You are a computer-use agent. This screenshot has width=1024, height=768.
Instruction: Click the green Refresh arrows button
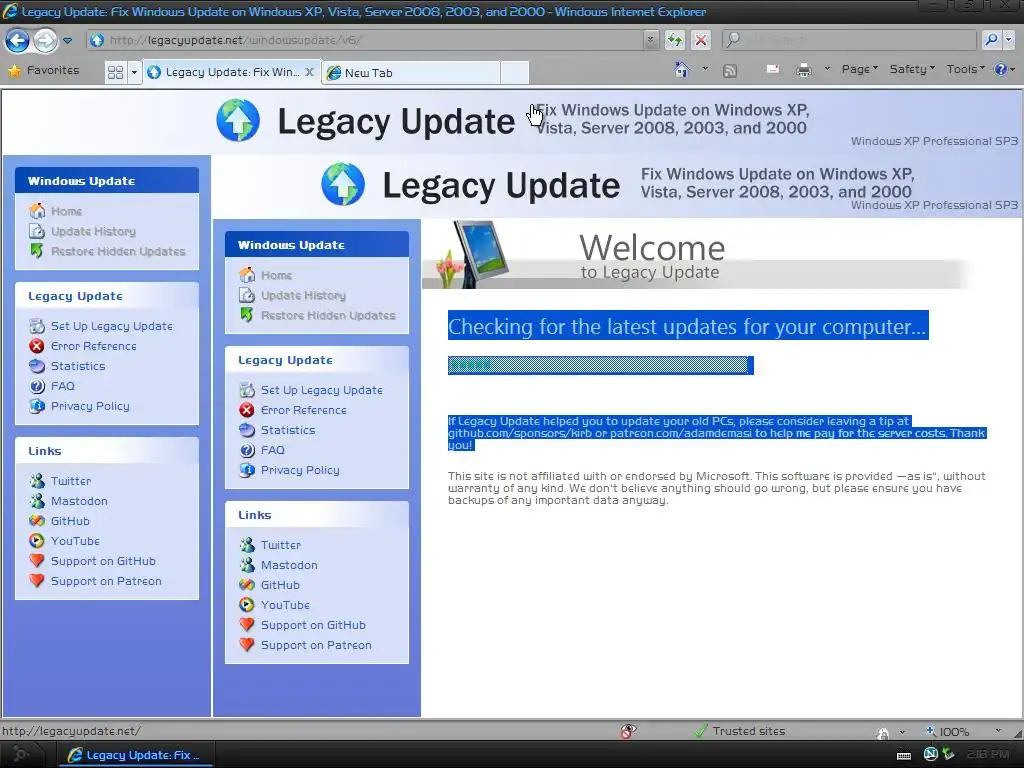(675, 40)
